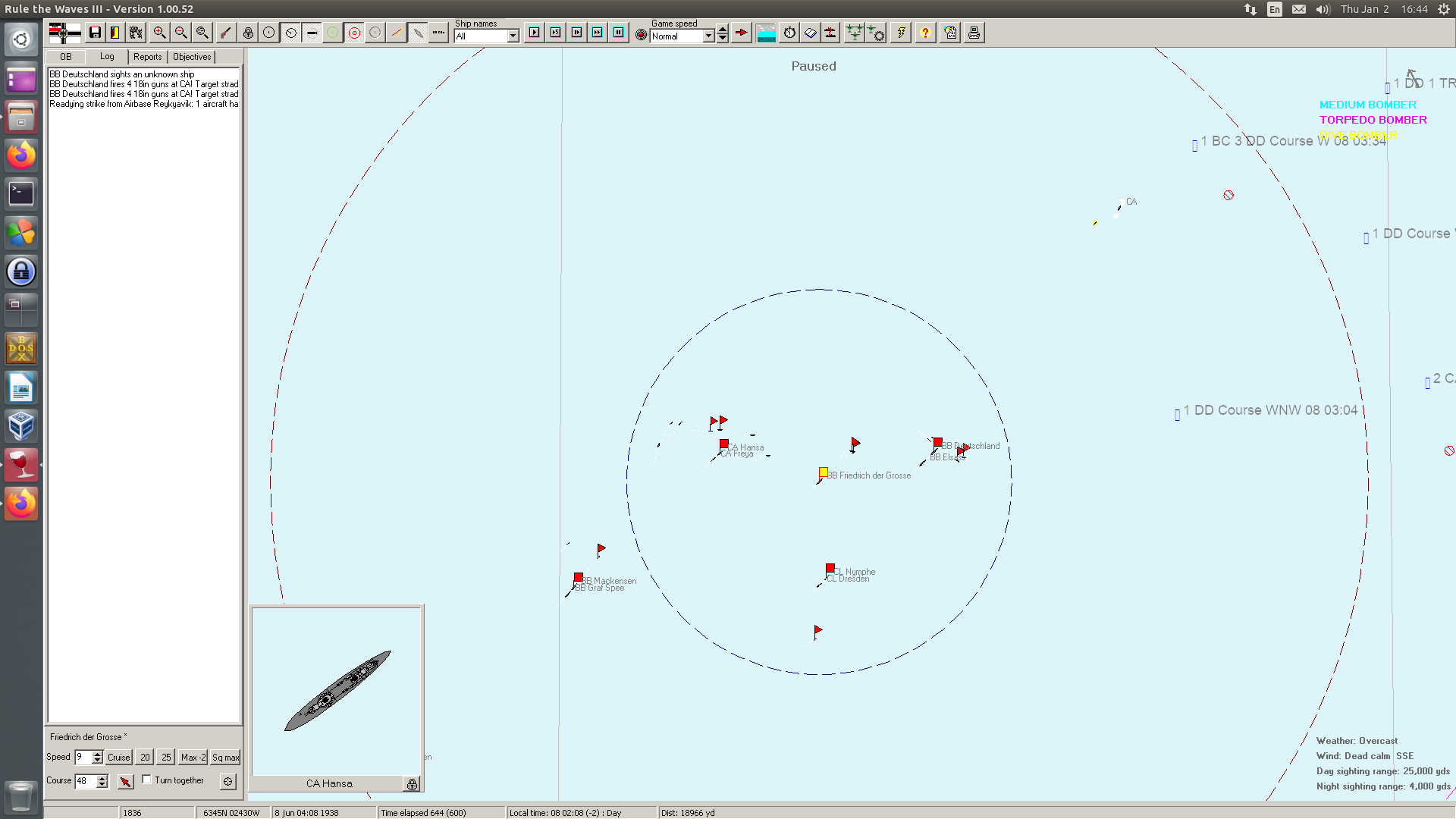
Task: Click the red arrow toolbar icon
Action: [742, 33]
